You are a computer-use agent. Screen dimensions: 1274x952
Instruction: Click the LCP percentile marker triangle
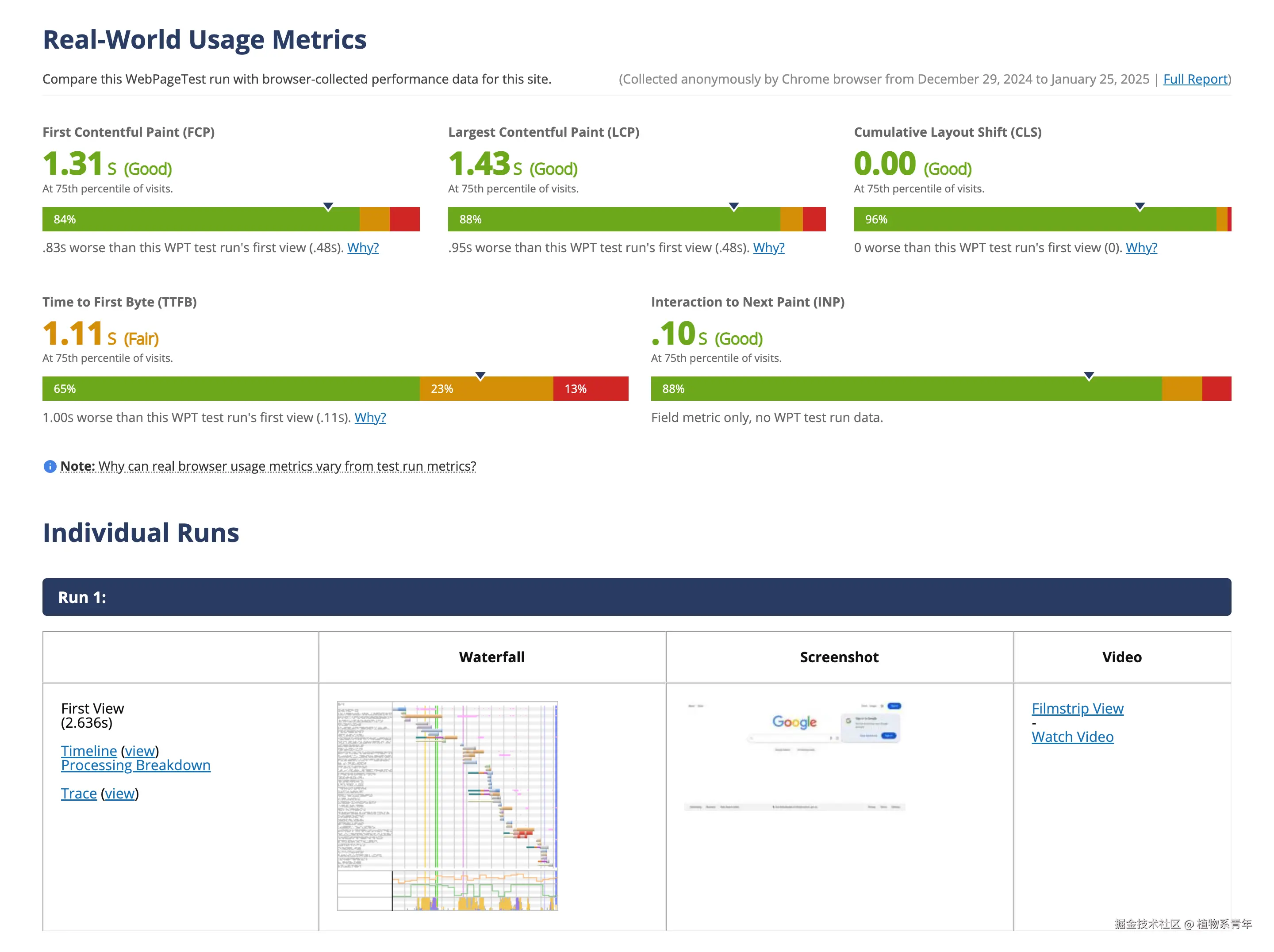point(734,207)
